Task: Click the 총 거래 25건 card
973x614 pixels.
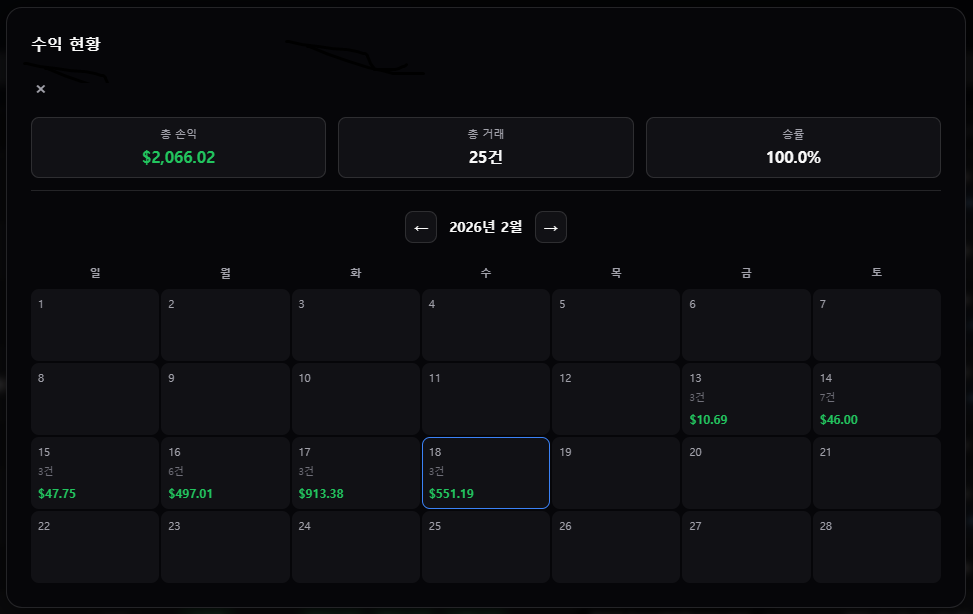Action: (x=485, y=148)
